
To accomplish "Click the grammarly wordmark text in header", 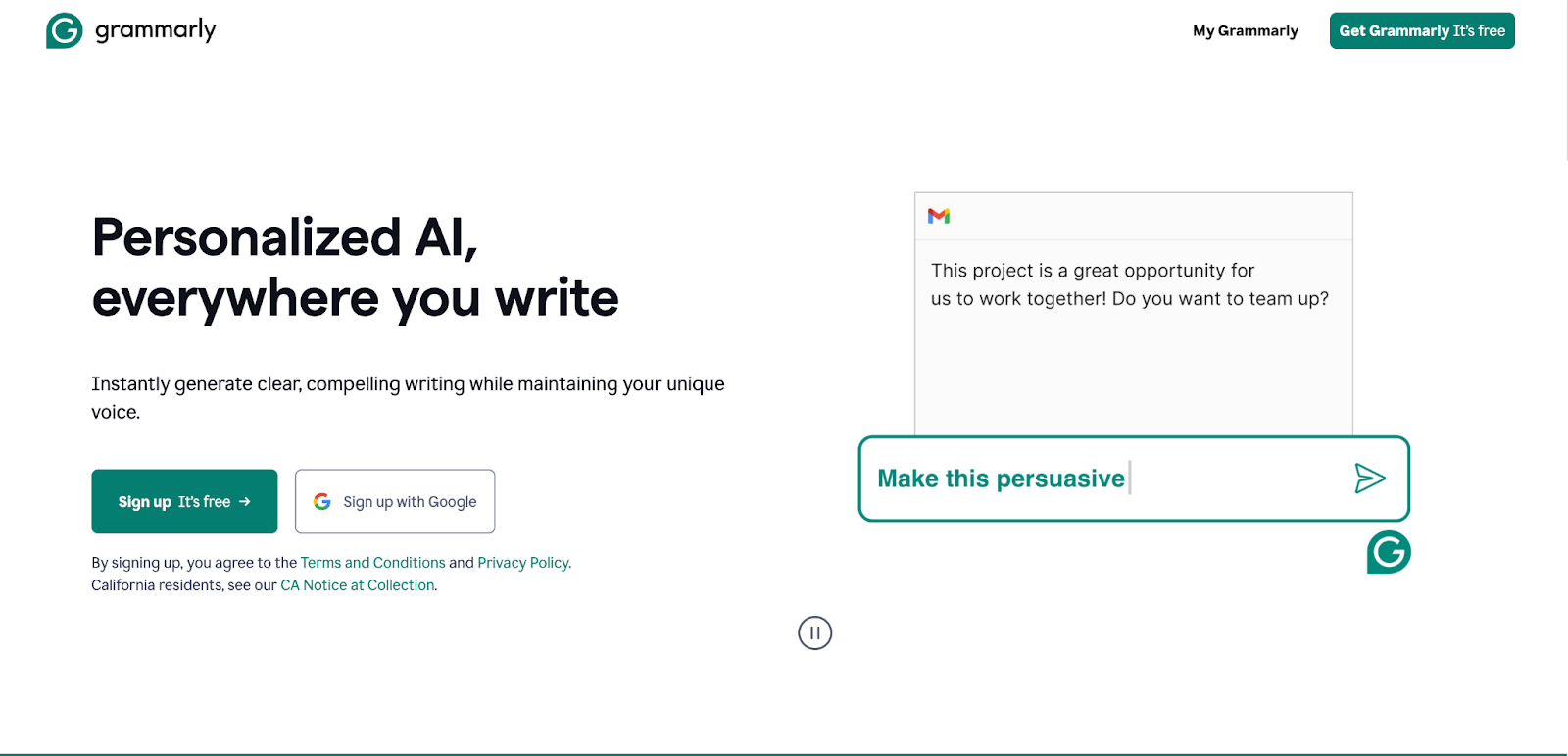I will (155, 30).
